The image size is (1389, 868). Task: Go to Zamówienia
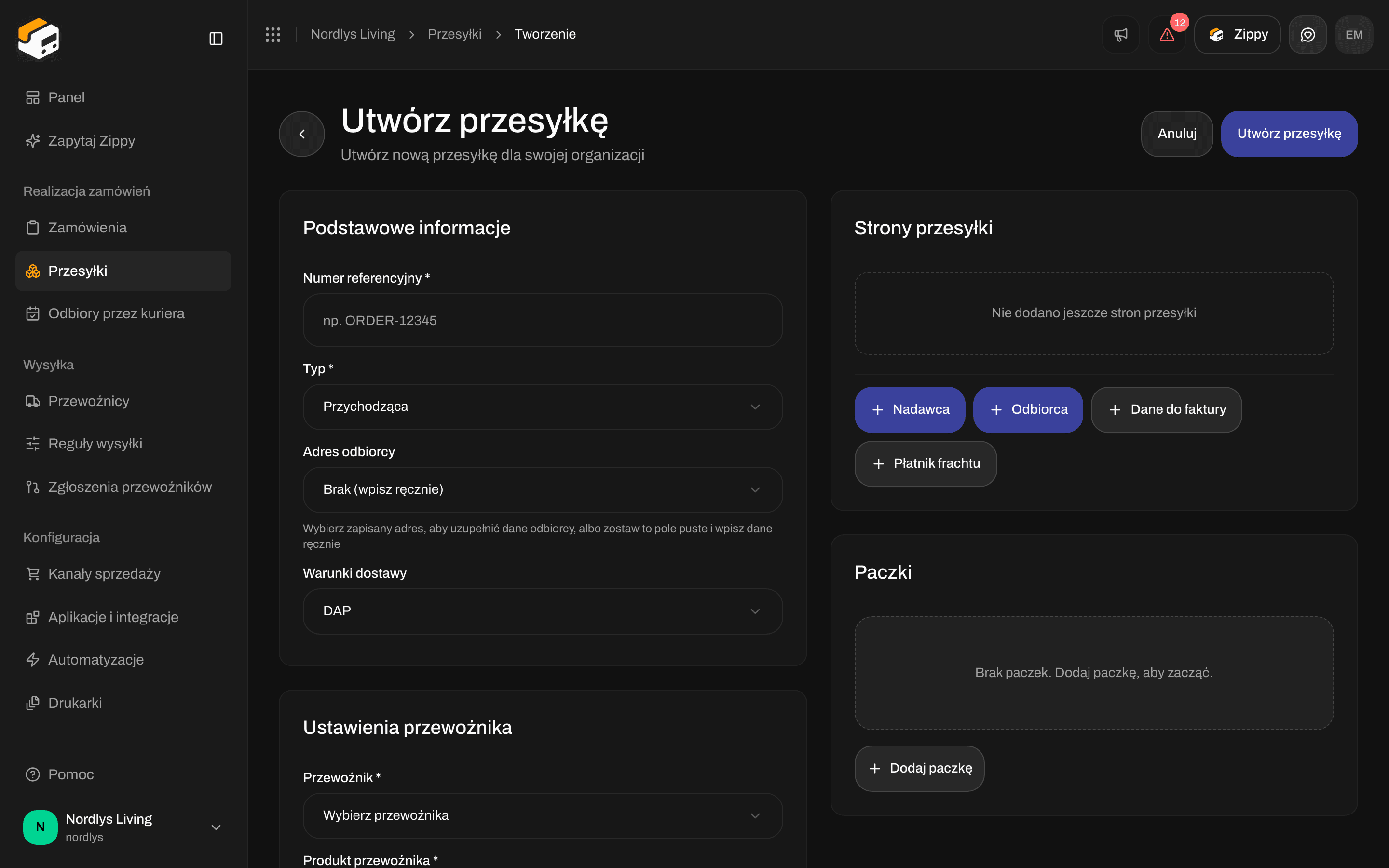(123, 227)
